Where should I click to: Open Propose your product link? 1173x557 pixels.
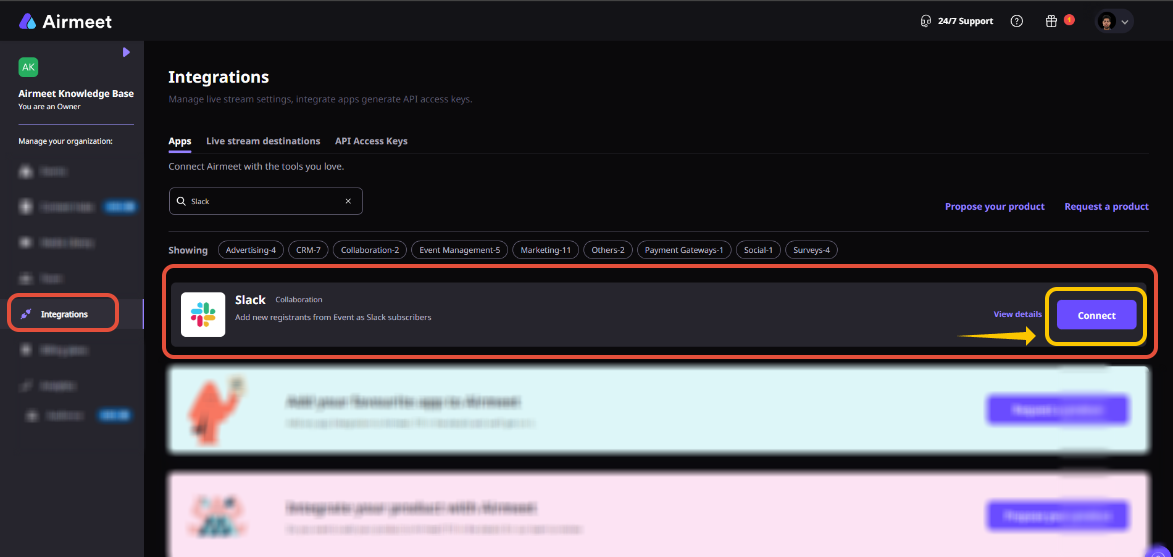(994, 206)
